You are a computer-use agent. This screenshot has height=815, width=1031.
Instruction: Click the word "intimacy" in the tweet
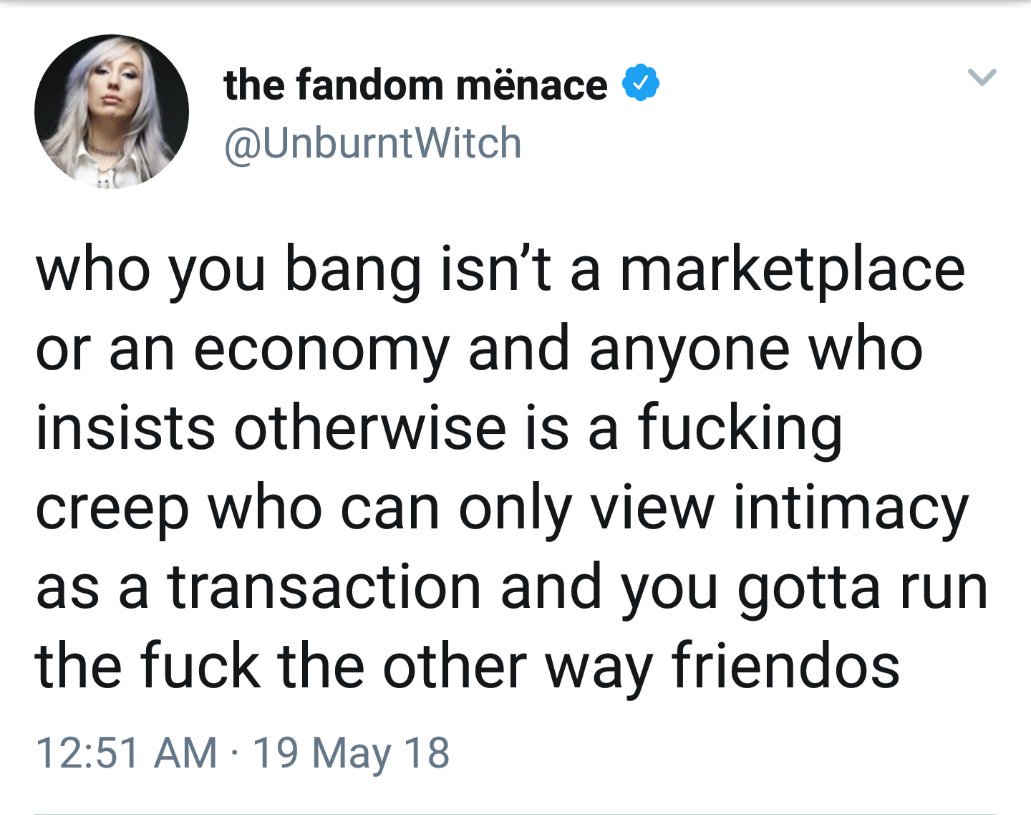pos(851,507)
